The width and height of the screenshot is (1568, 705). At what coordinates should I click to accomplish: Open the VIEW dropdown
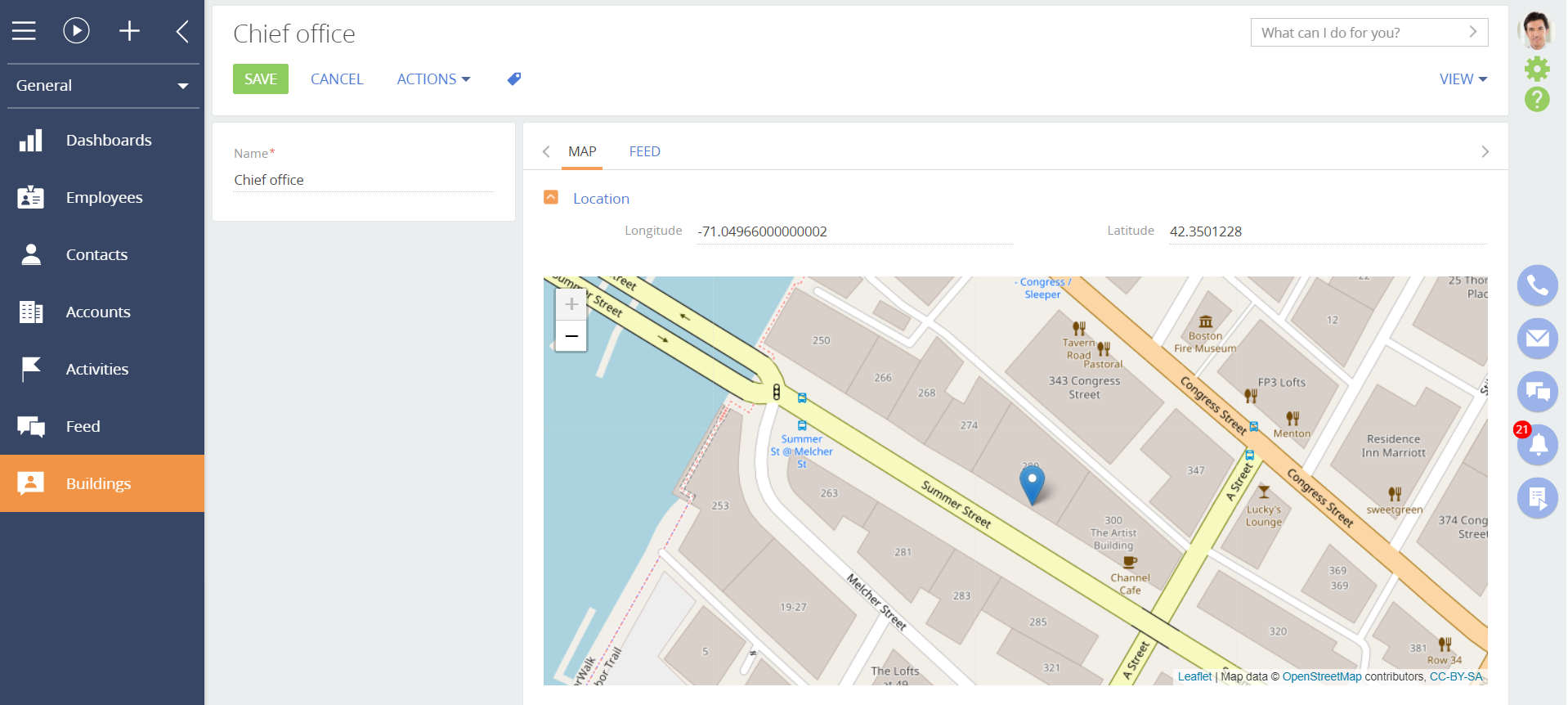[1463, 79]
